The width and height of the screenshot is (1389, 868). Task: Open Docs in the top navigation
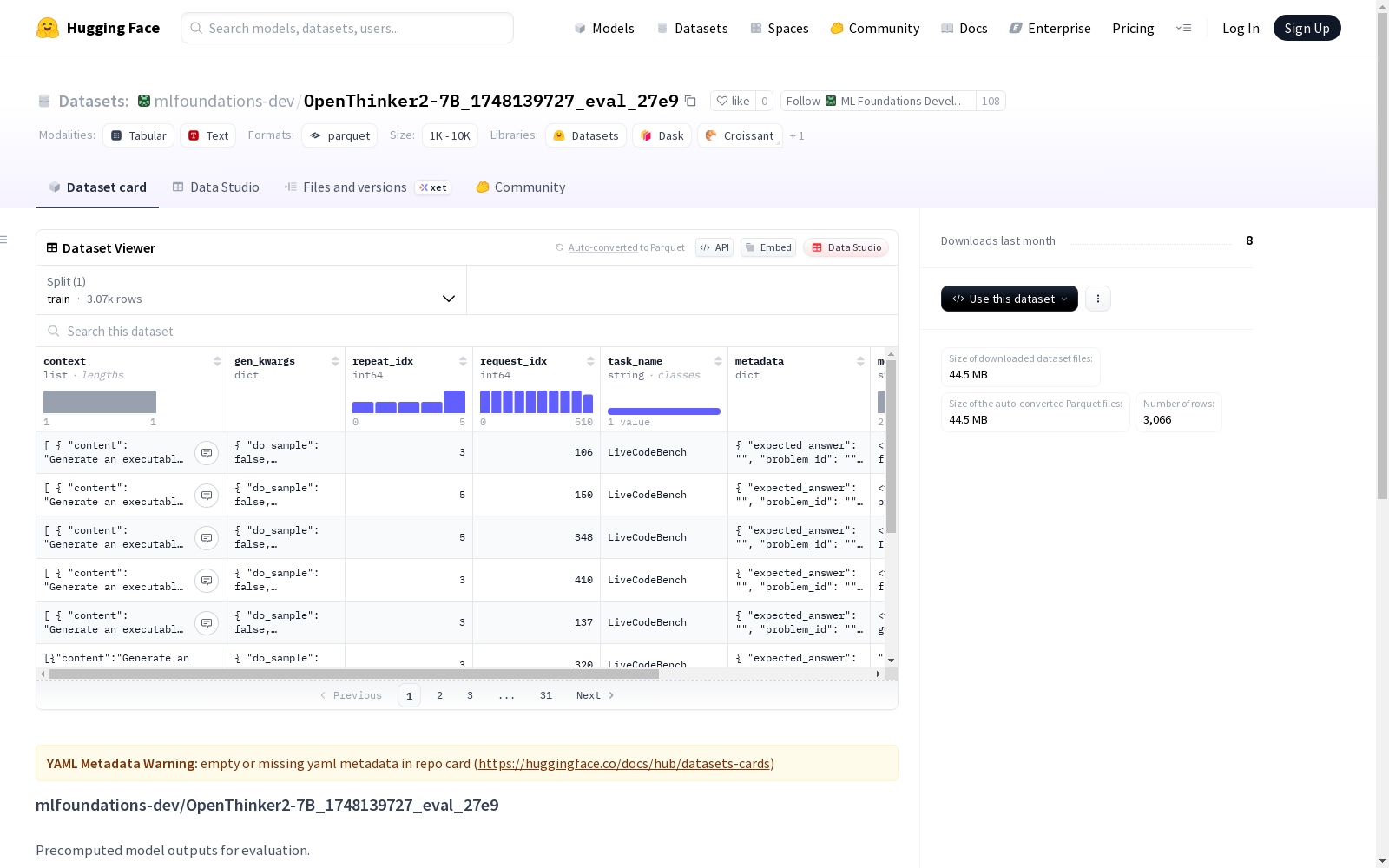(964, 28)
